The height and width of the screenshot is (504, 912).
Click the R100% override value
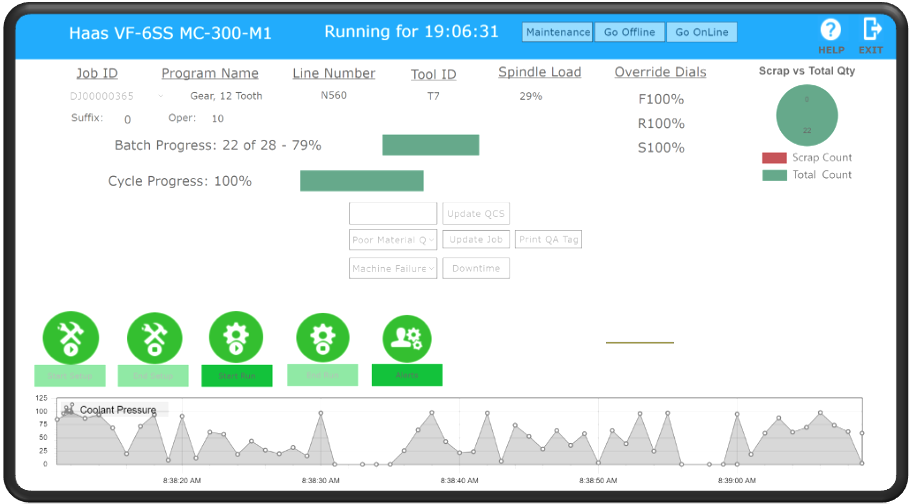click(x=661, y=124)
